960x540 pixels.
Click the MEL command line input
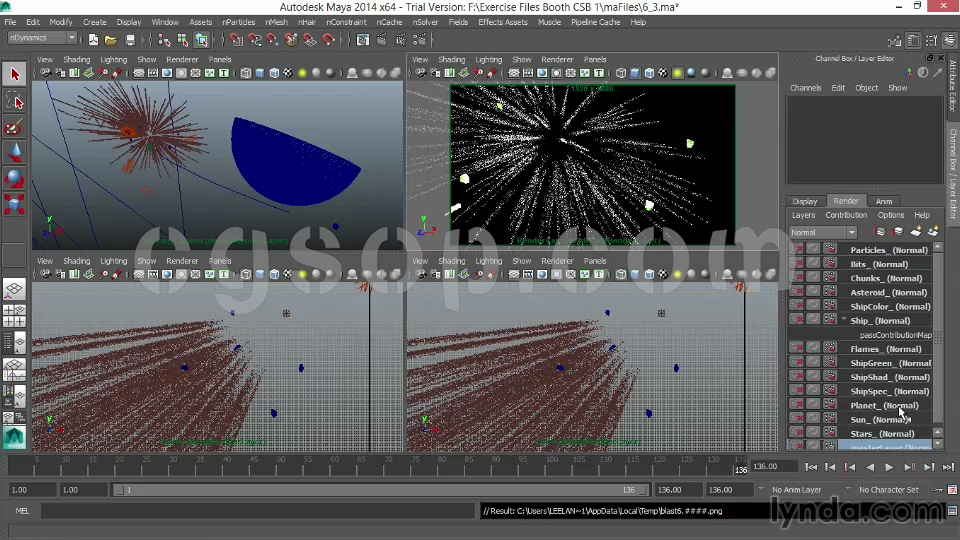pos(258,511)
